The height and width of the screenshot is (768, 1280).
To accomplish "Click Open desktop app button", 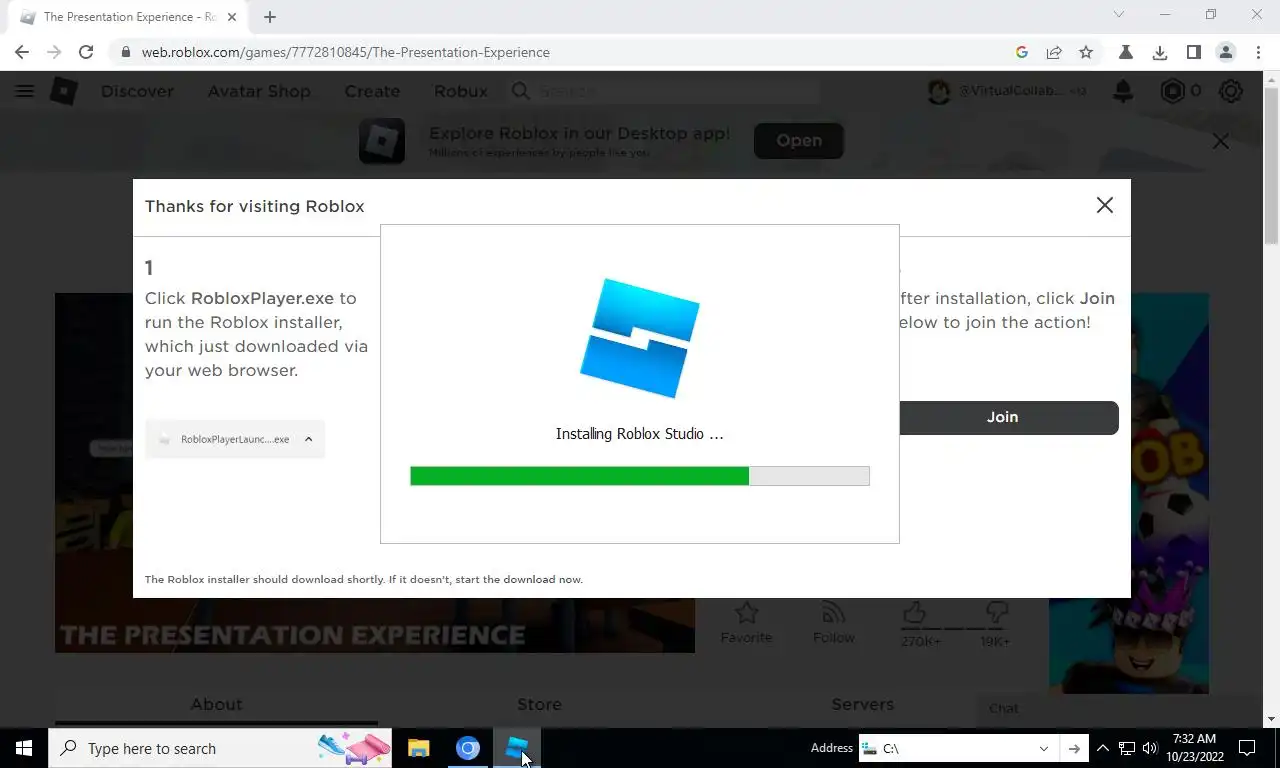I will coord(799,141).
